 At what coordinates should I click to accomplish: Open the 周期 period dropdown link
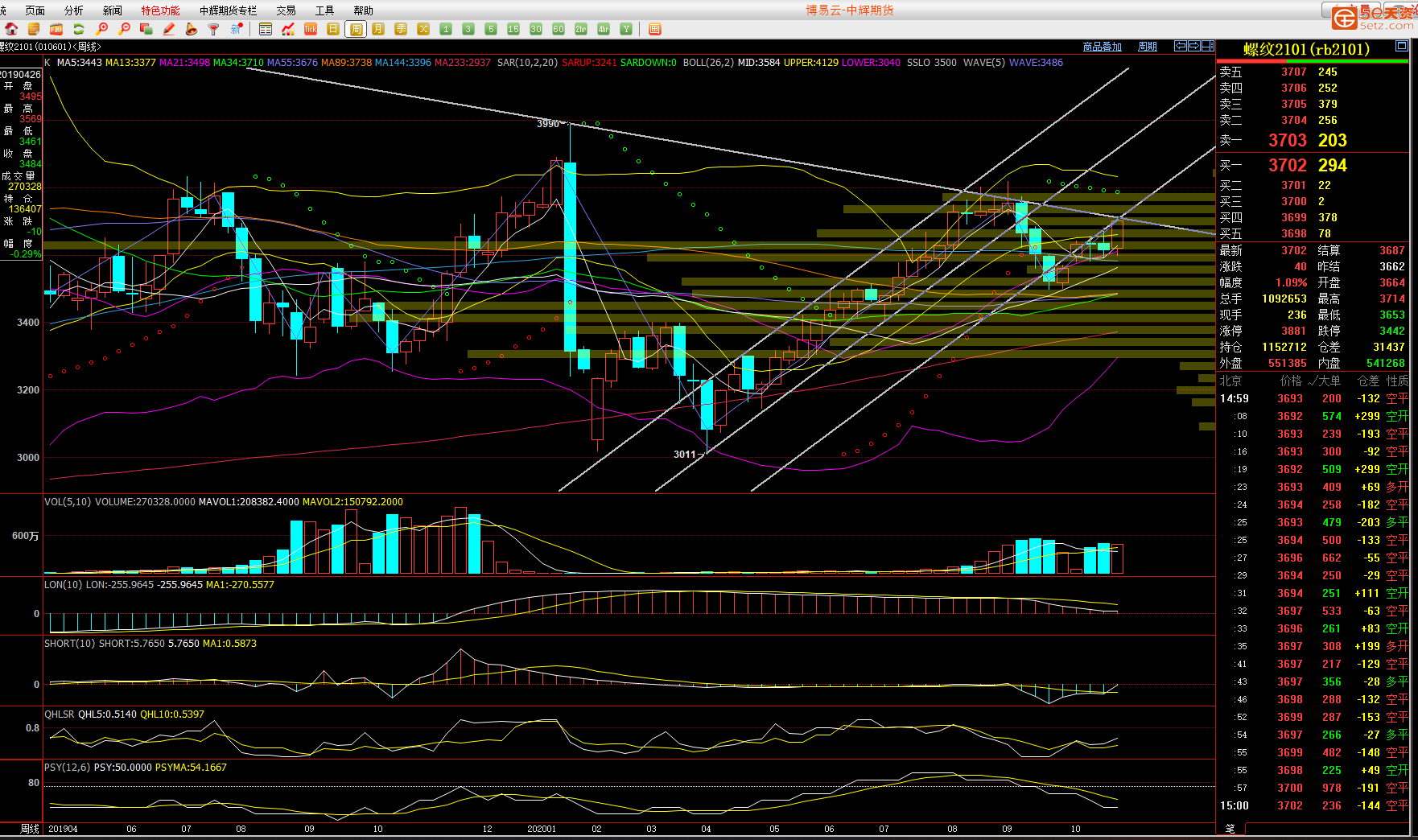pos(1147,47)
